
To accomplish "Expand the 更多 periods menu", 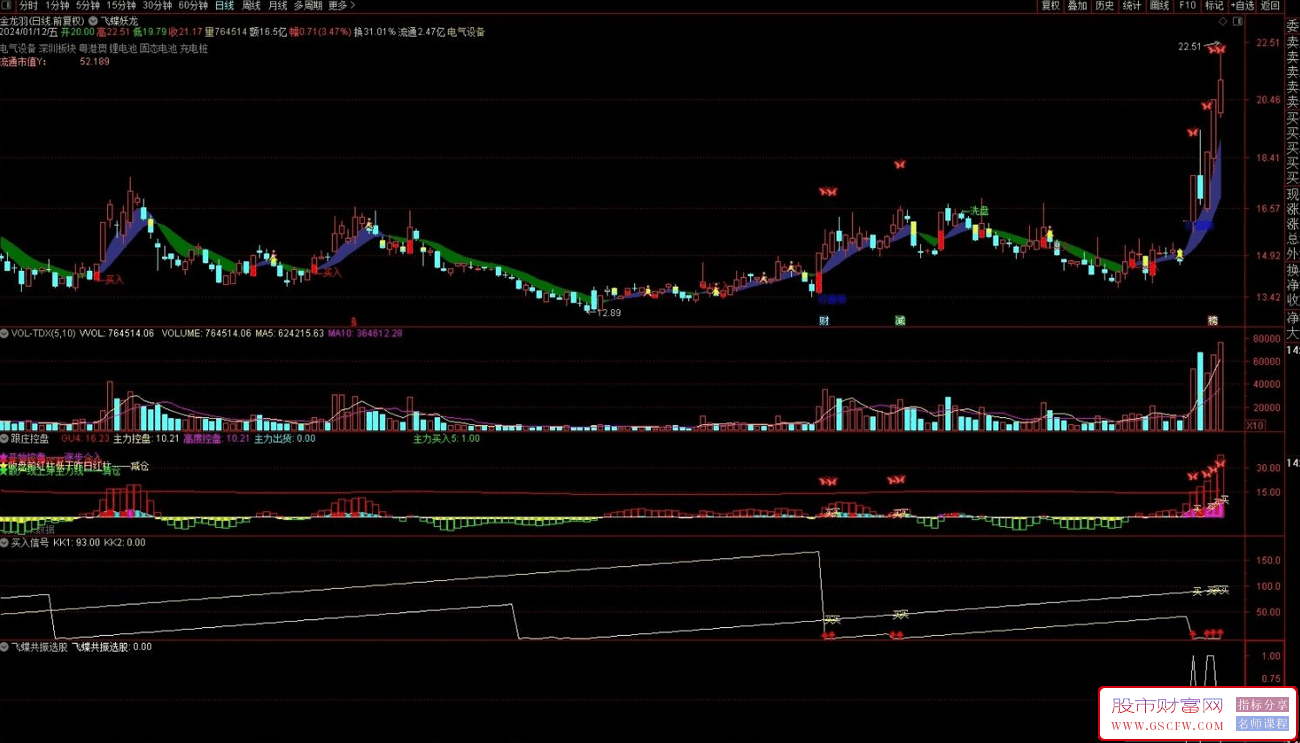I will 341,5.
